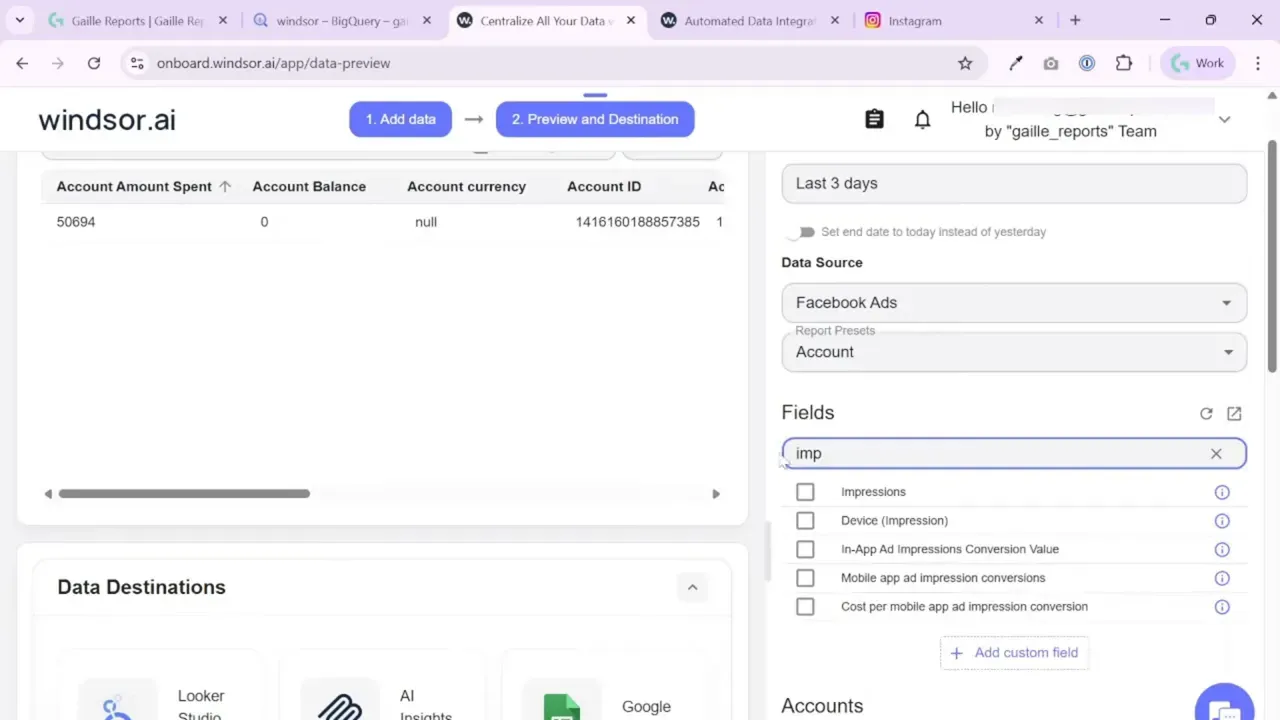Reload the browser page

pos(94,63)
